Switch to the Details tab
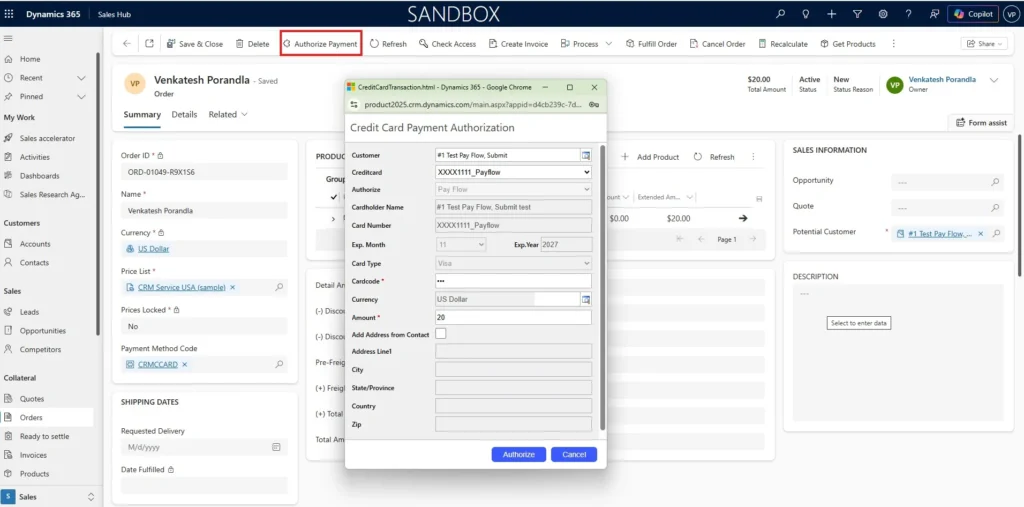Screen dimensions: 1024x507 point(184,114)
